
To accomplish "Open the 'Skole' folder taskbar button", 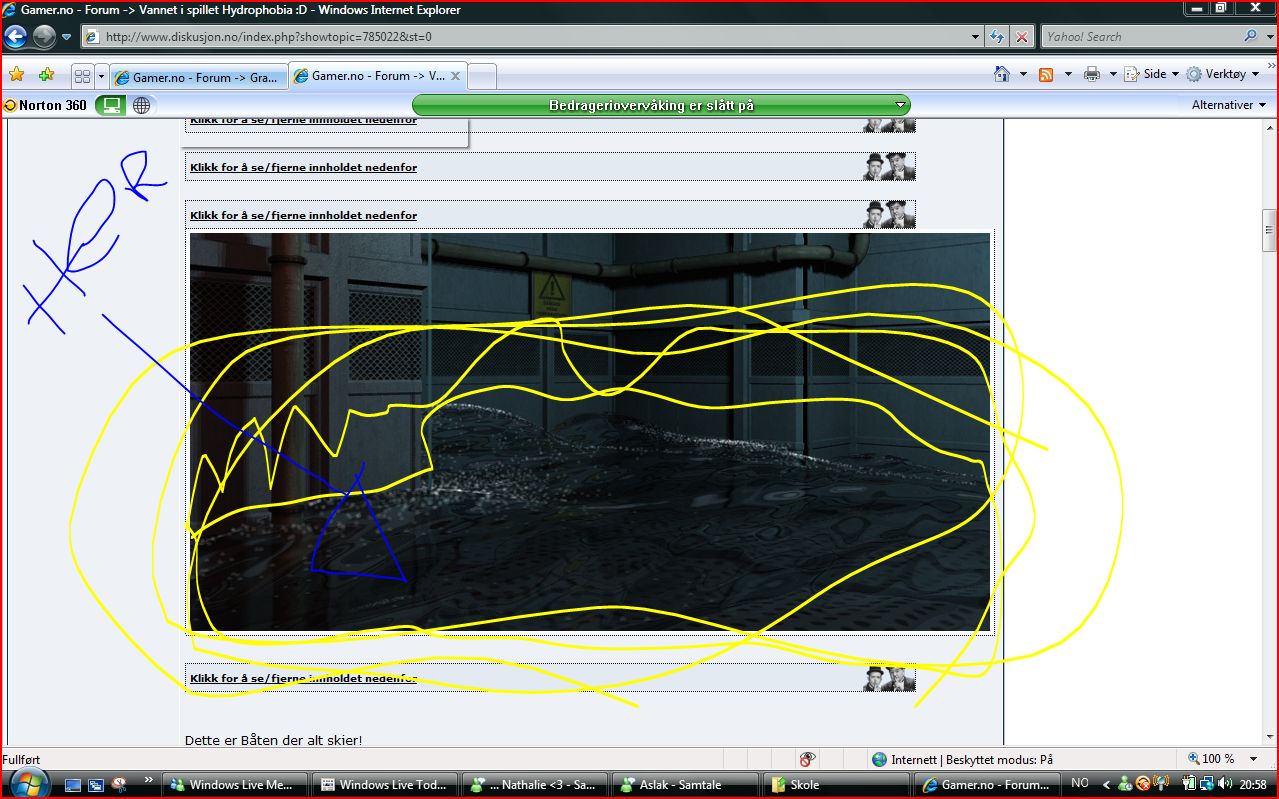I will click(835, 785).
